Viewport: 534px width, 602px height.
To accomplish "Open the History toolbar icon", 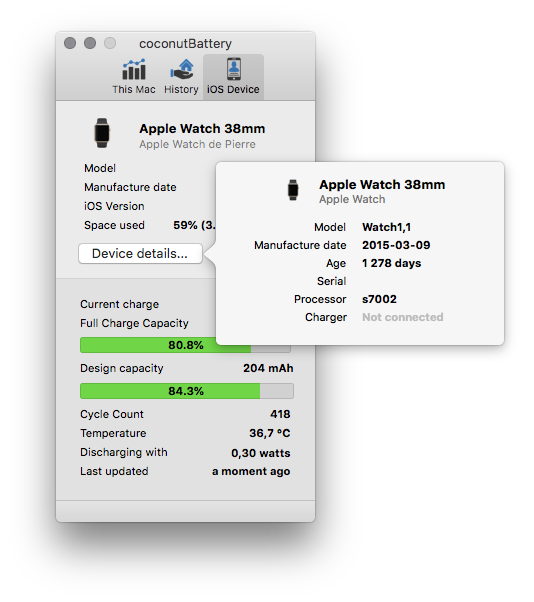I will pyautogui.click(x=182, y=69).
